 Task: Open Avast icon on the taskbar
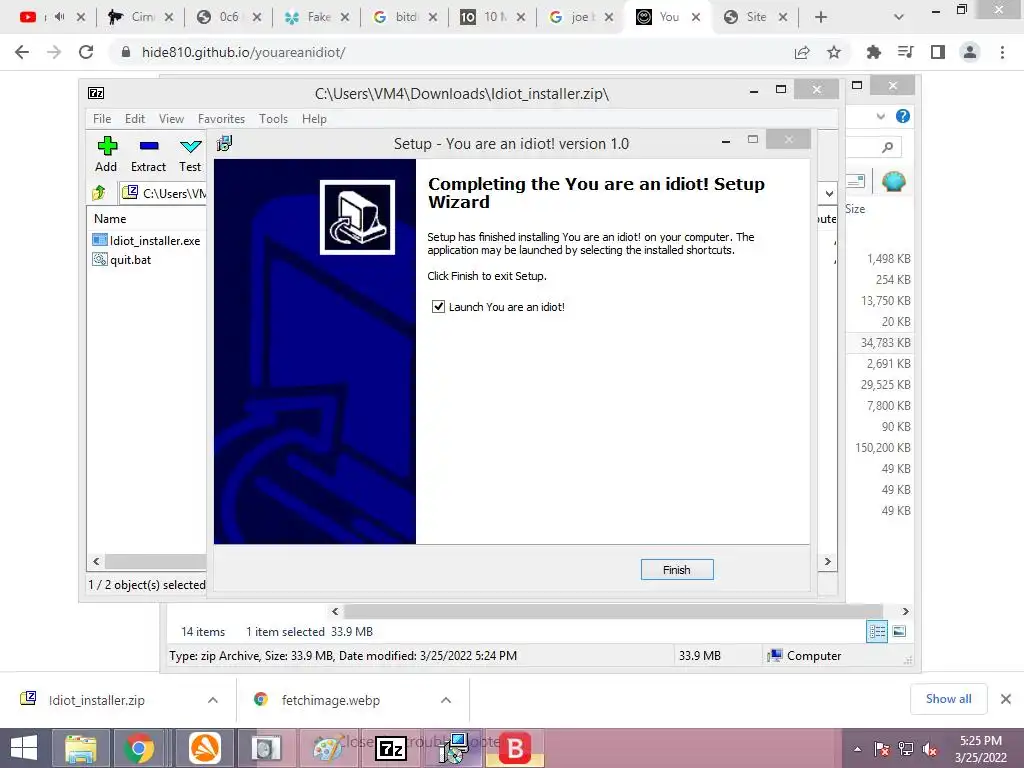(x=205, y=748)
